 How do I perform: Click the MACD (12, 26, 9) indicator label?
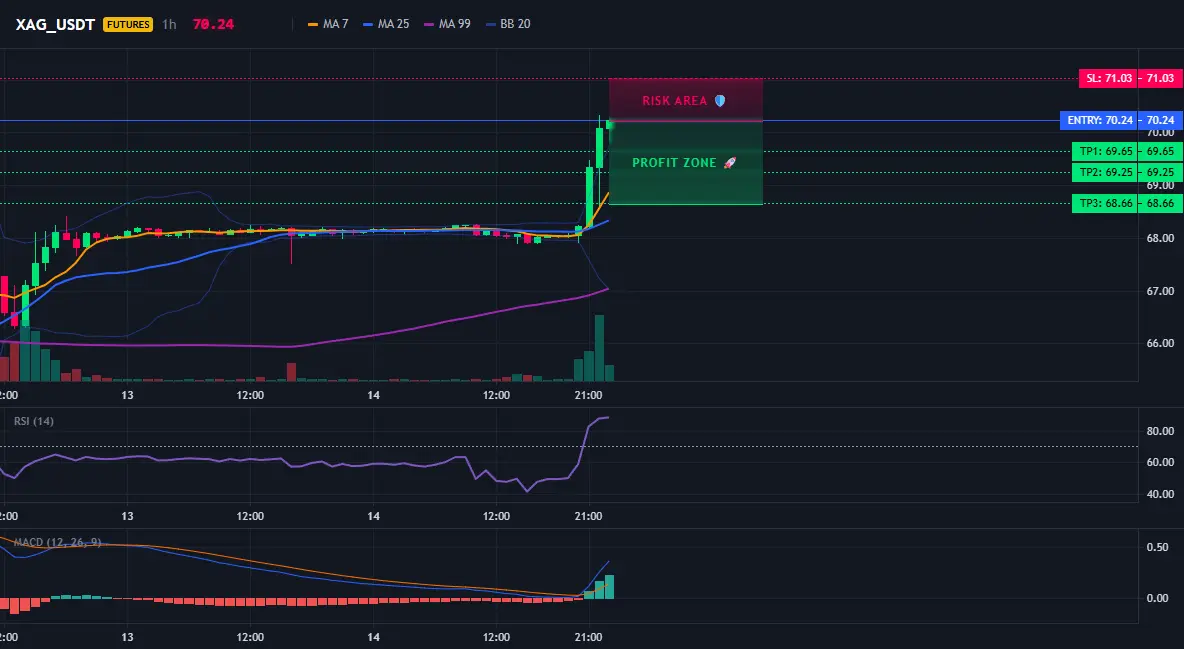[x=57, y=542]
